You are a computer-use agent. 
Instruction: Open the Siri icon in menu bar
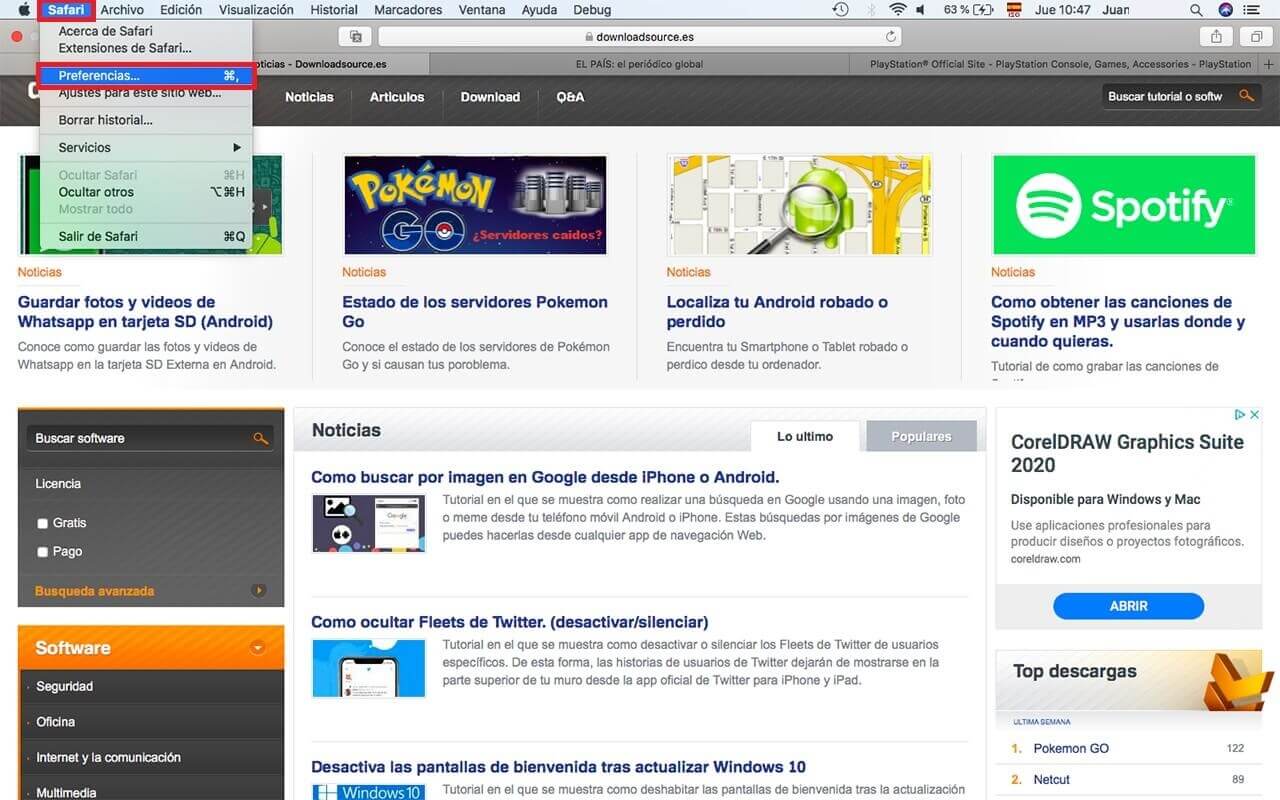(x=1226, y=10)
